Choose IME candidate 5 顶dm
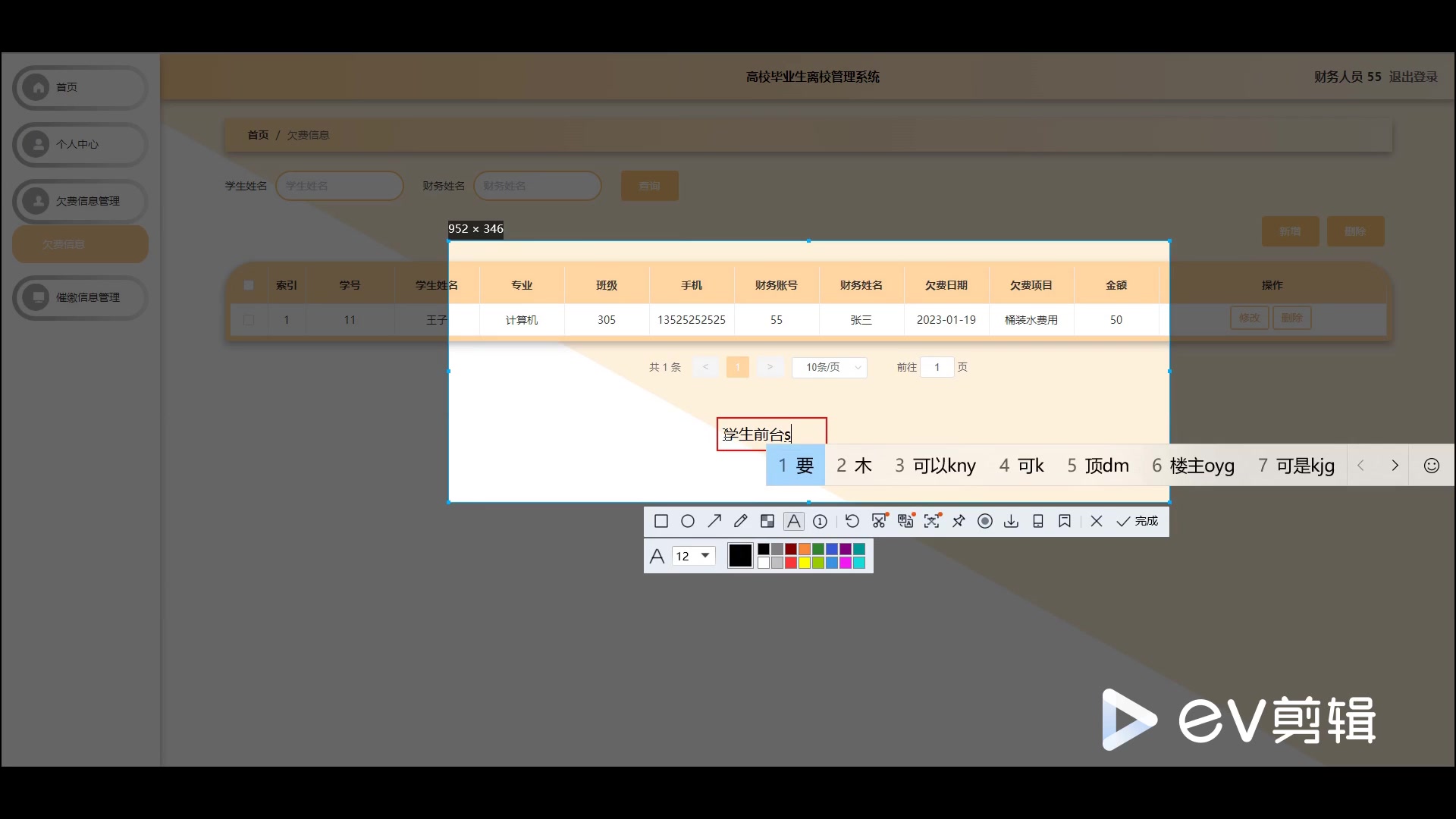Image resolution: width=1456 pixels, height=819 pixels. click(1098, 466)
